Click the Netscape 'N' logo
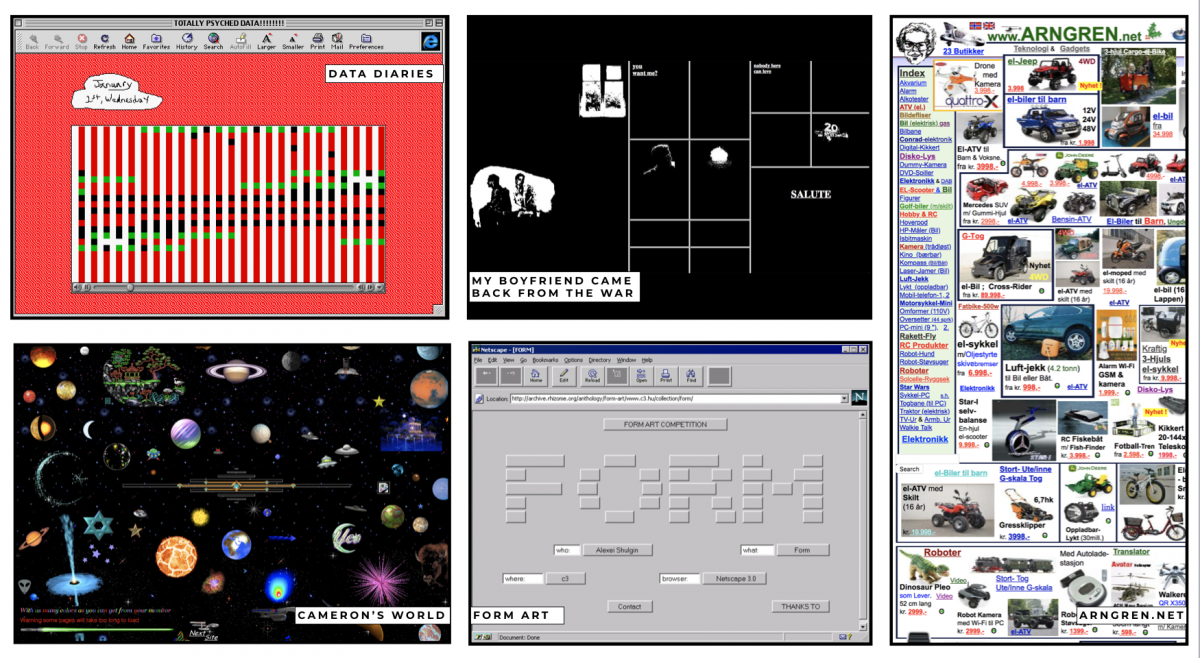Viewport: 1200px width, 658px height. pos(859,398)
